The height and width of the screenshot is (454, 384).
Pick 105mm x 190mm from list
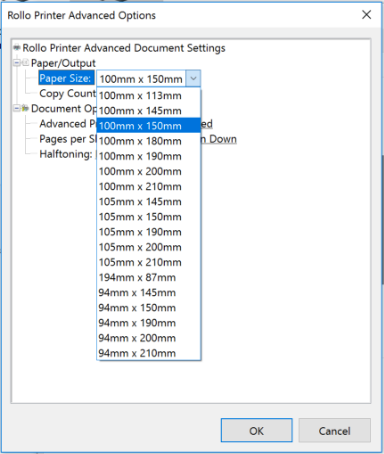149,232
